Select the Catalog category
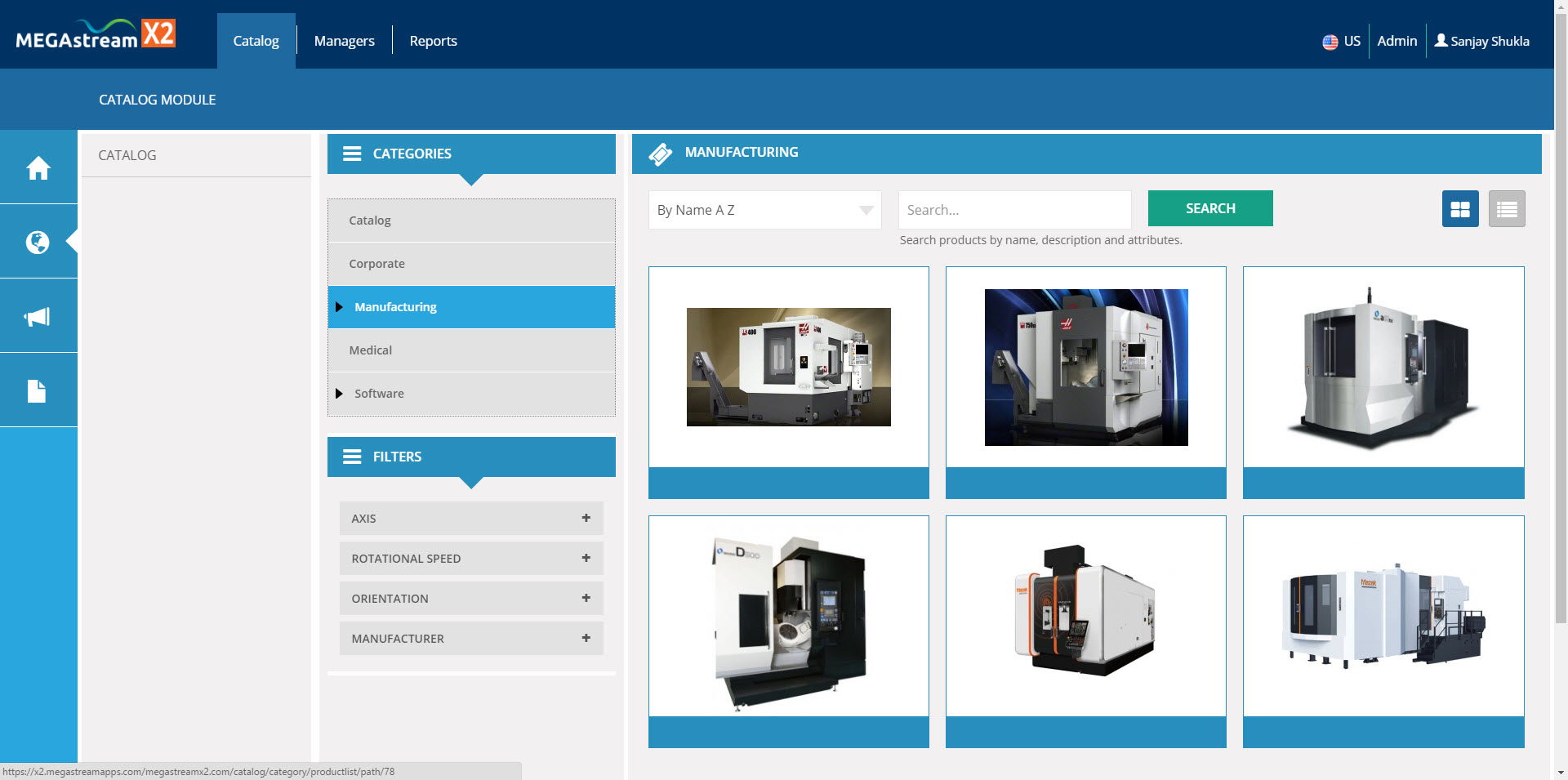Viewport: 1568px width, 780px height. click(472, 221)
